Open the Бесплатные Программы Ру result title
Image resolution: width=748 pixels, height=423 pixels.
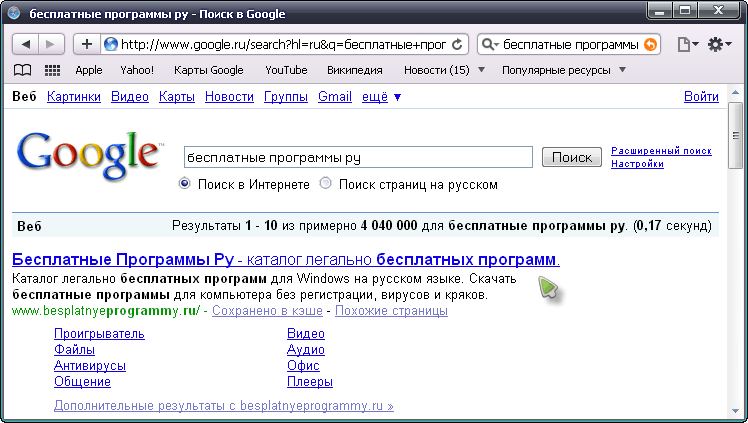click(286, 260)
